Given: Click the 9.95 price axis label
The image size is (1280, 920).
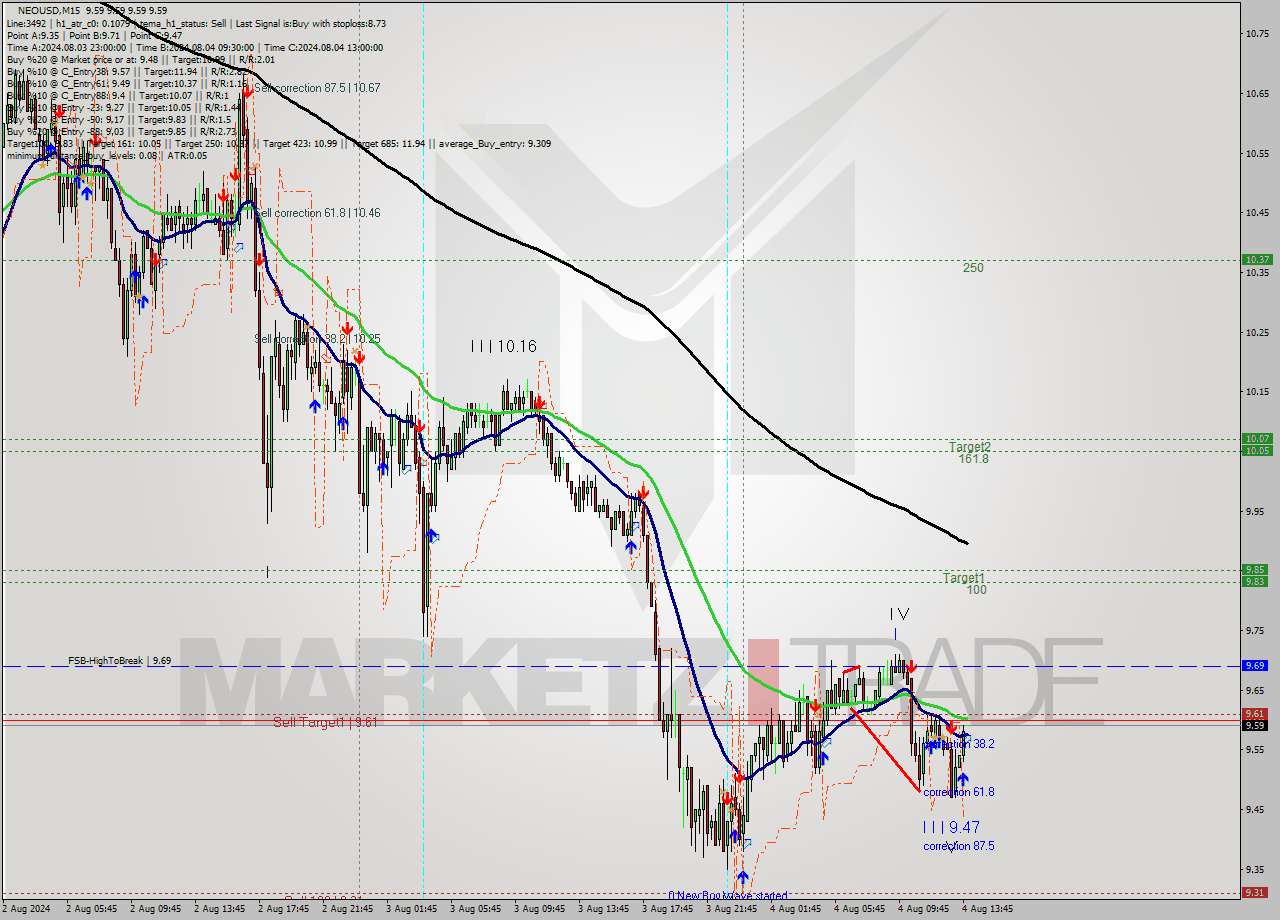Looking at the screenshot, I should pyautogui.click(x=1257, y=511).
